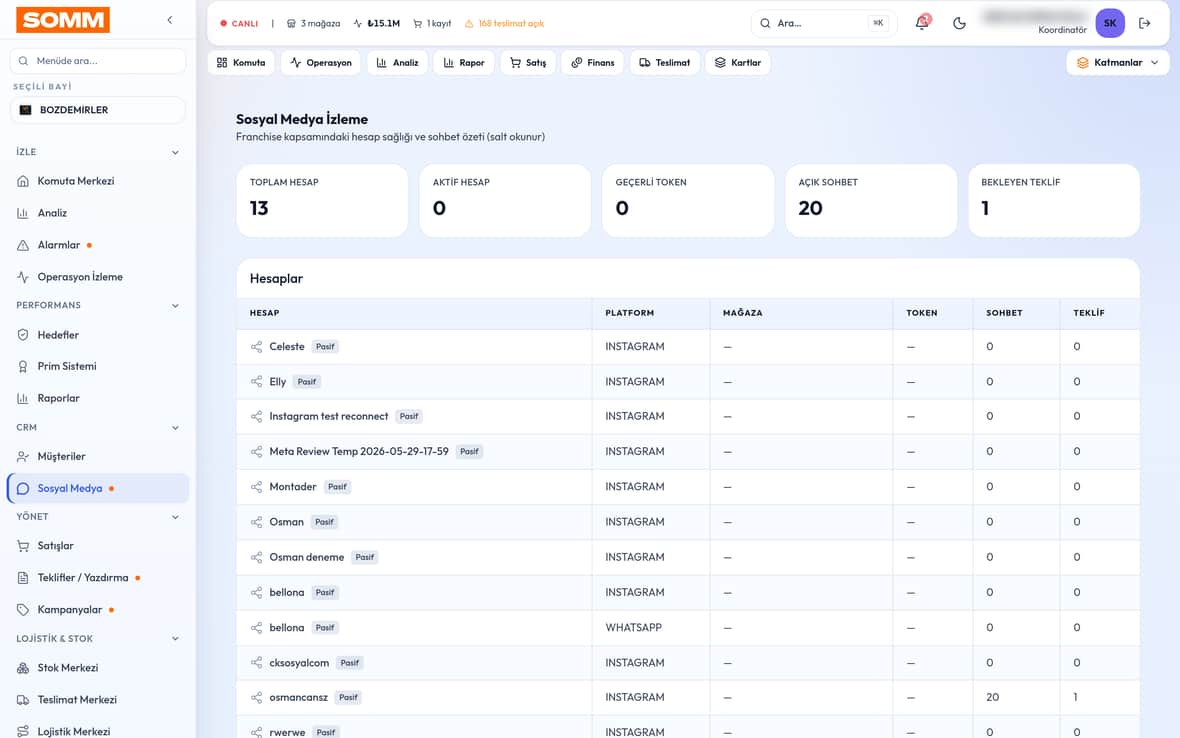The image size is (1180, 738).
Task: Click the share icon beside Celeste
Action: (x=257, y=347)
